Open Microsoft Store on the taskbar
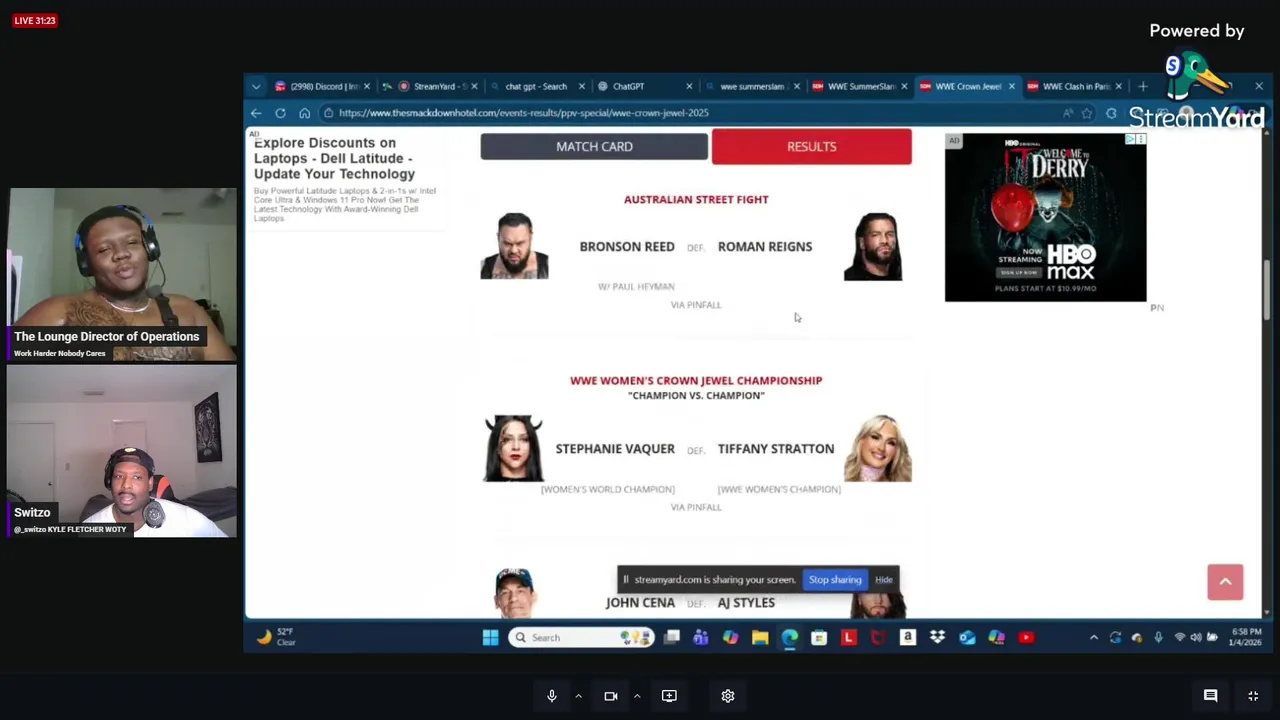The image size is (1280, 720). coord(819,638)
